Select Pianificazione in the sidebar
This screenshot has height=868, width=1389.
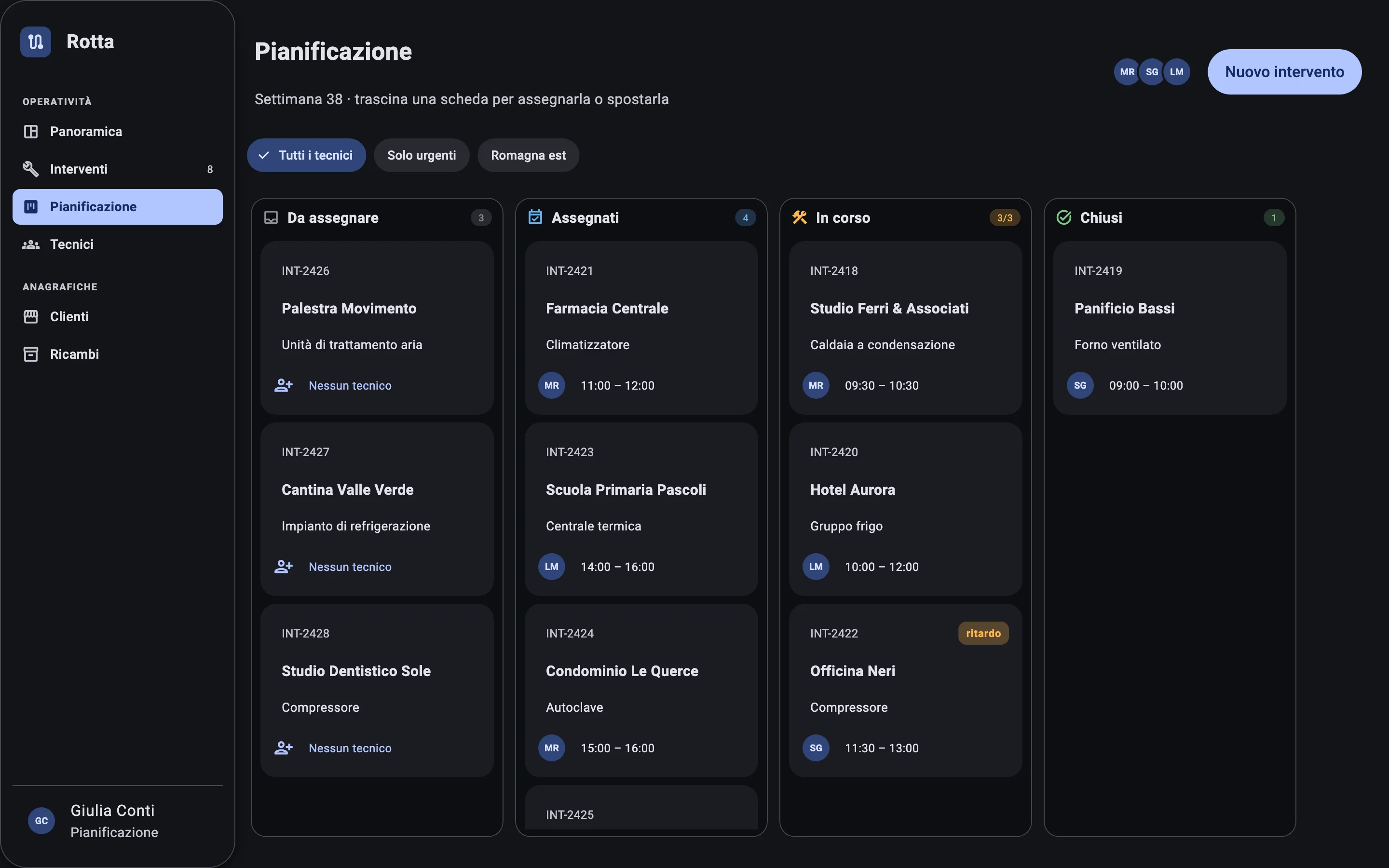pyautogui.click(x=118, y=207)
